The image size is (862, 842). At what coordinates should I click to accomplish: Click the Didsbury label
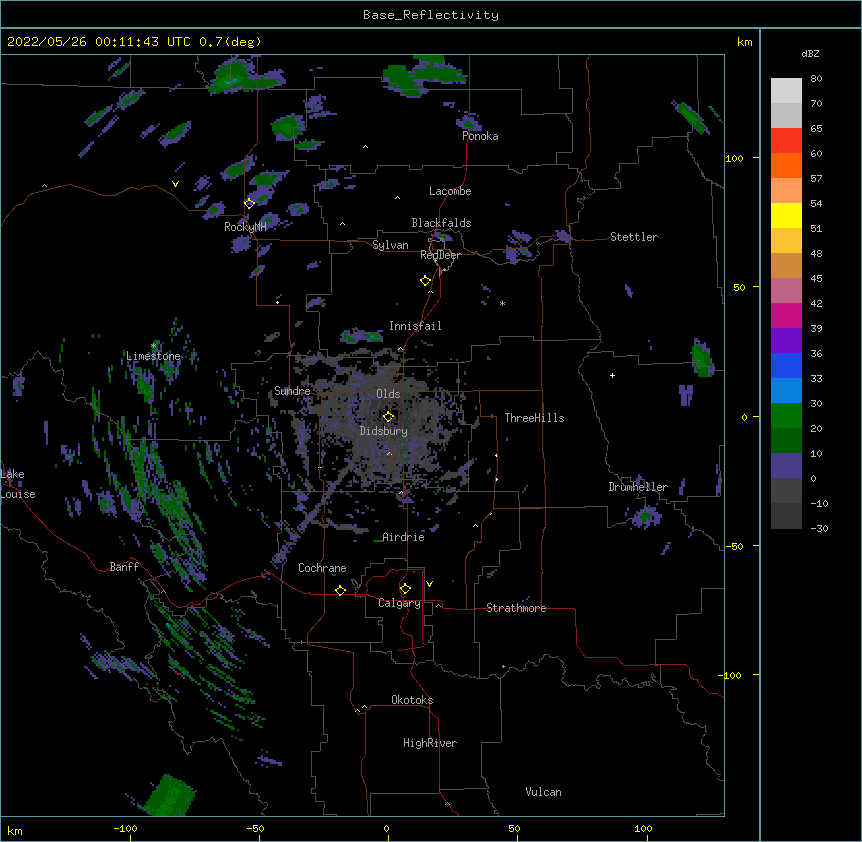click(x=384, y=431)
